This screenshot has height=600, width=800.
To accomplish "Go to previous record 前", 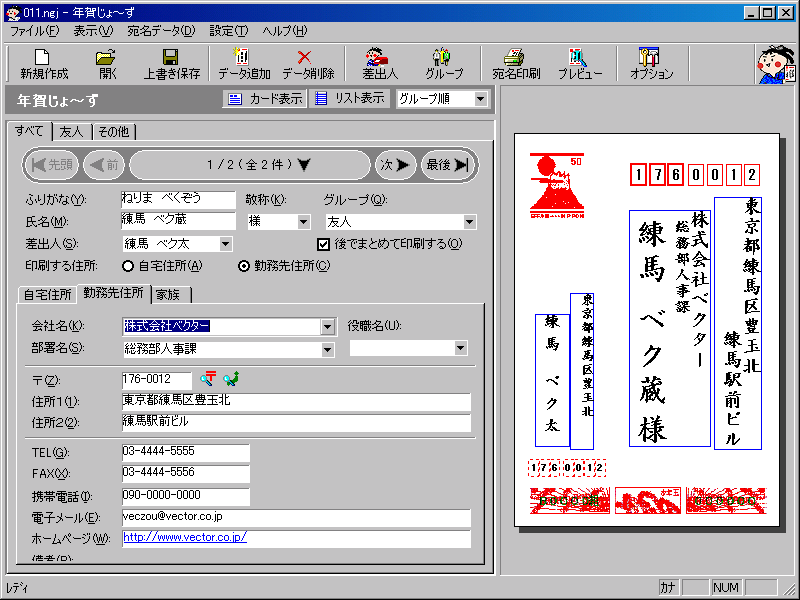I will pyautogui.click(x=104, y=165).
